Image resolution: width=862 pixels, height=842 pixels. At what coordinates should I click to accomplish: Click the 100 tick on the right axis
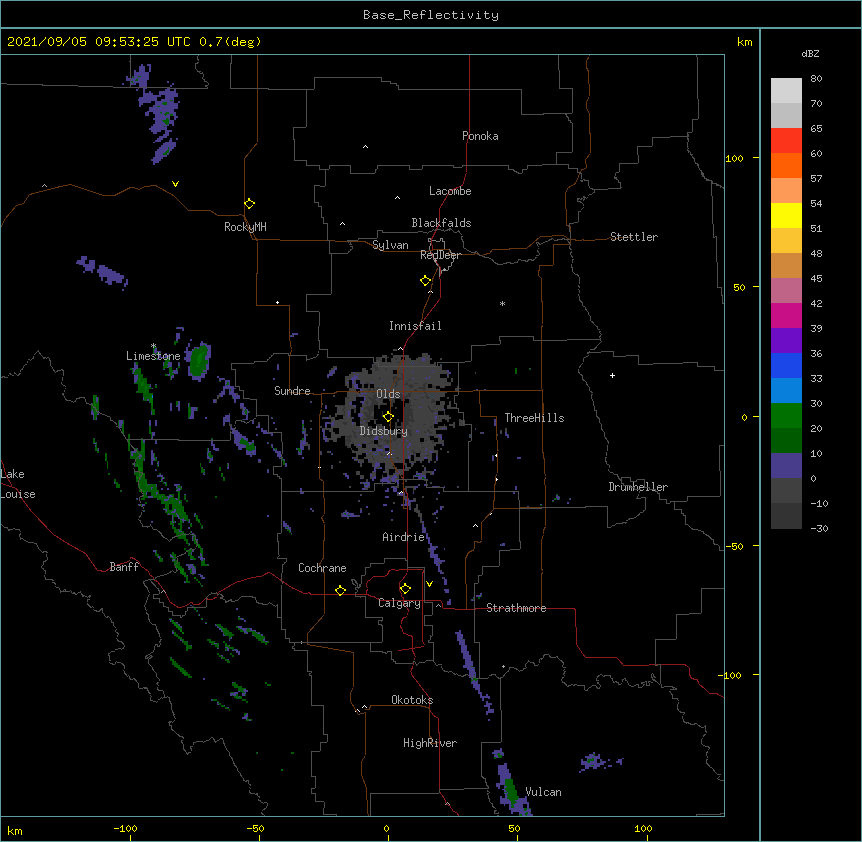pos(734,158)
